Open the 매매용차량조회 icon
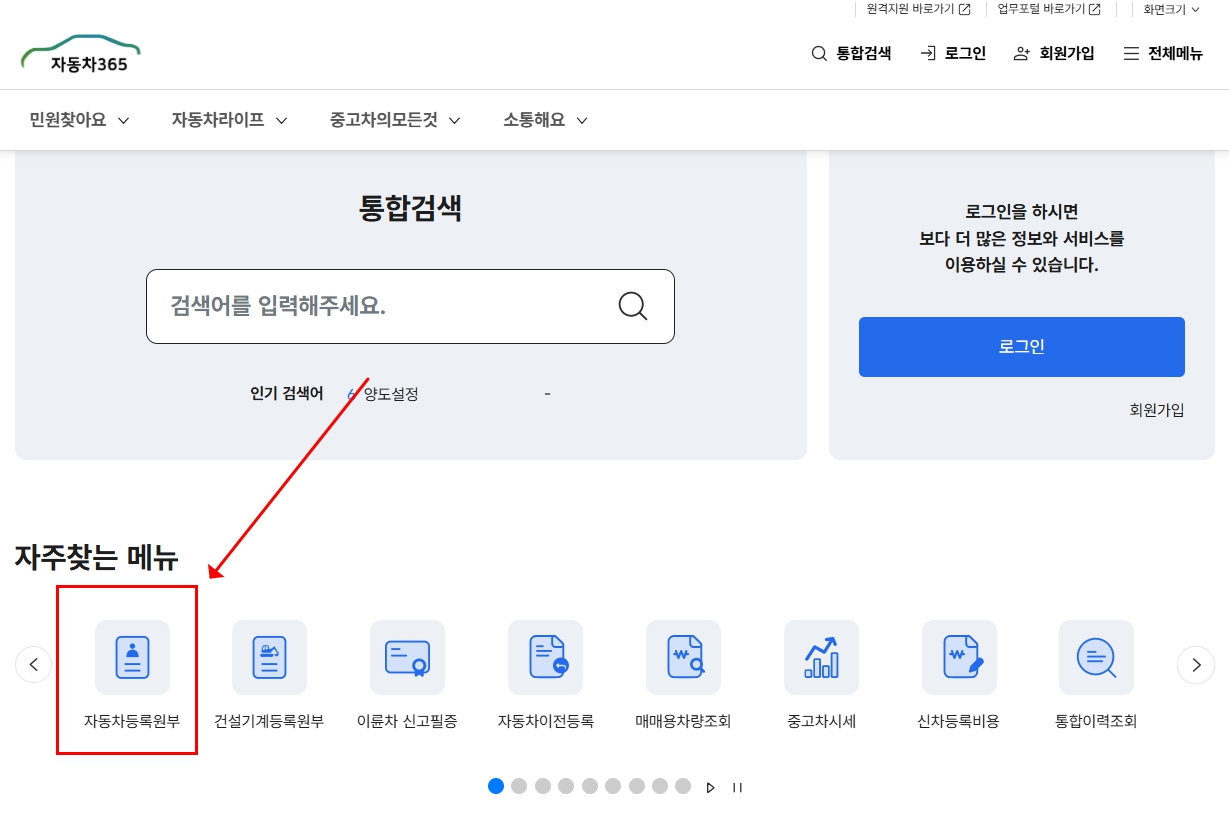1229x827 pixels. [683, 657]
